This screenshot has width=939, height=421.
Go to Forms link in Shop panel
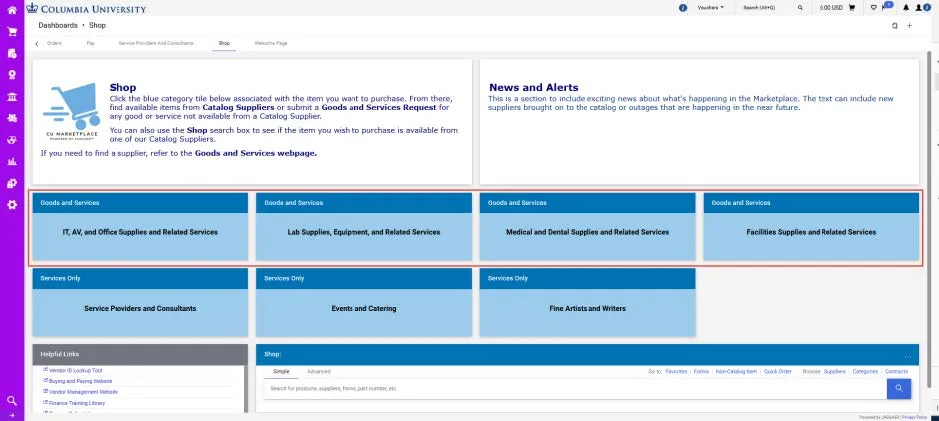[x=701, y=371]
